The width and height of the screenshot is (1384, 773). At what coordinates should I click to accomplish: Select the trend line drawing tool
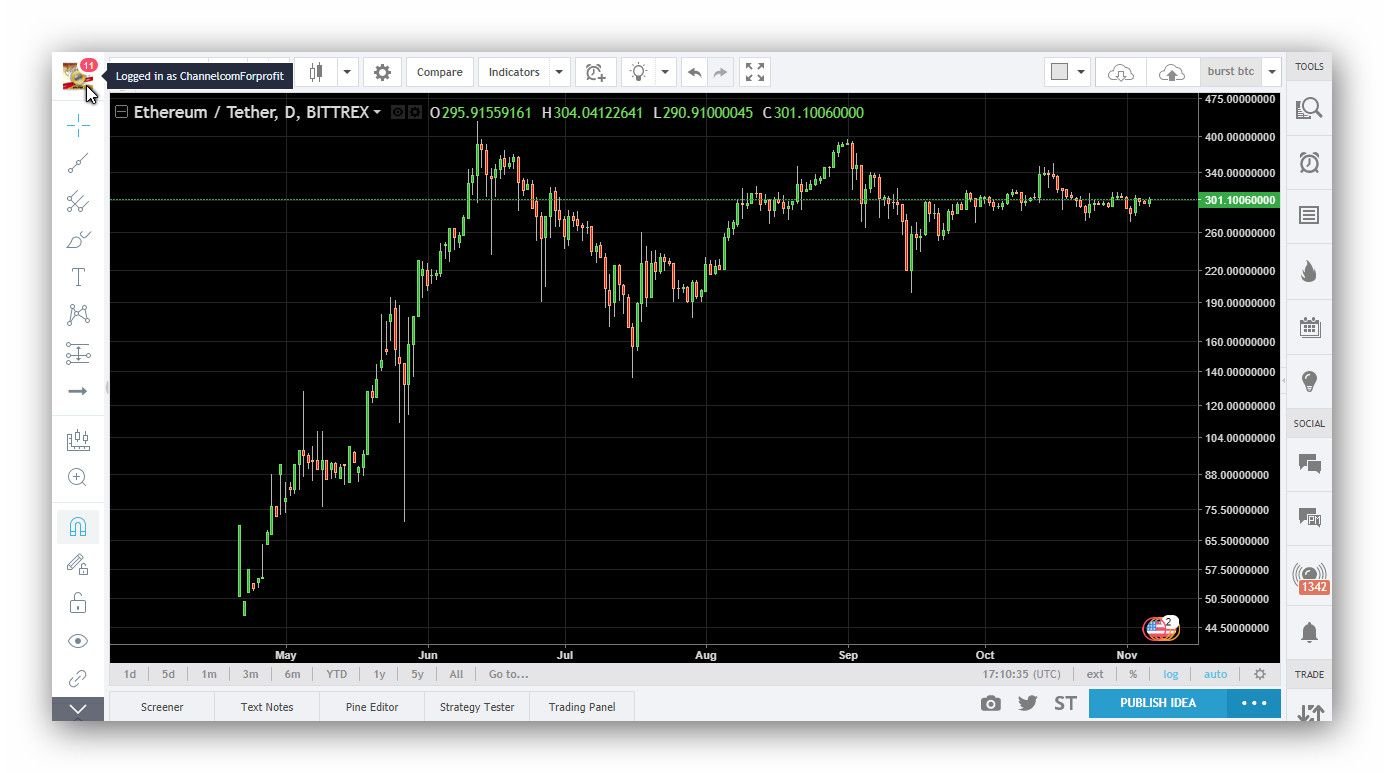pos(78,163)
